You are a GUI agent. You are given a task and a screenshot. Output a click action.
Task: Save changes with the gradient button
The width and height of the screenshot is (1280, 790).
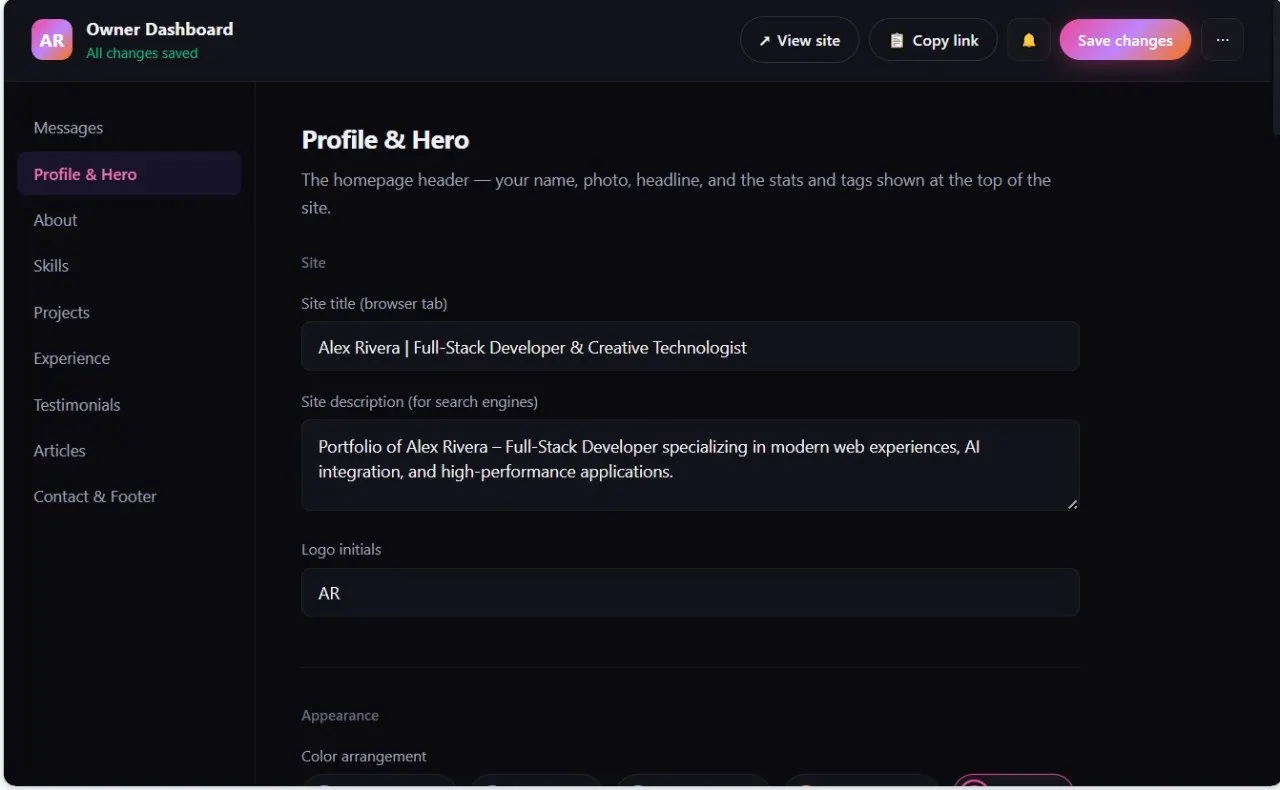point(1125,40)
